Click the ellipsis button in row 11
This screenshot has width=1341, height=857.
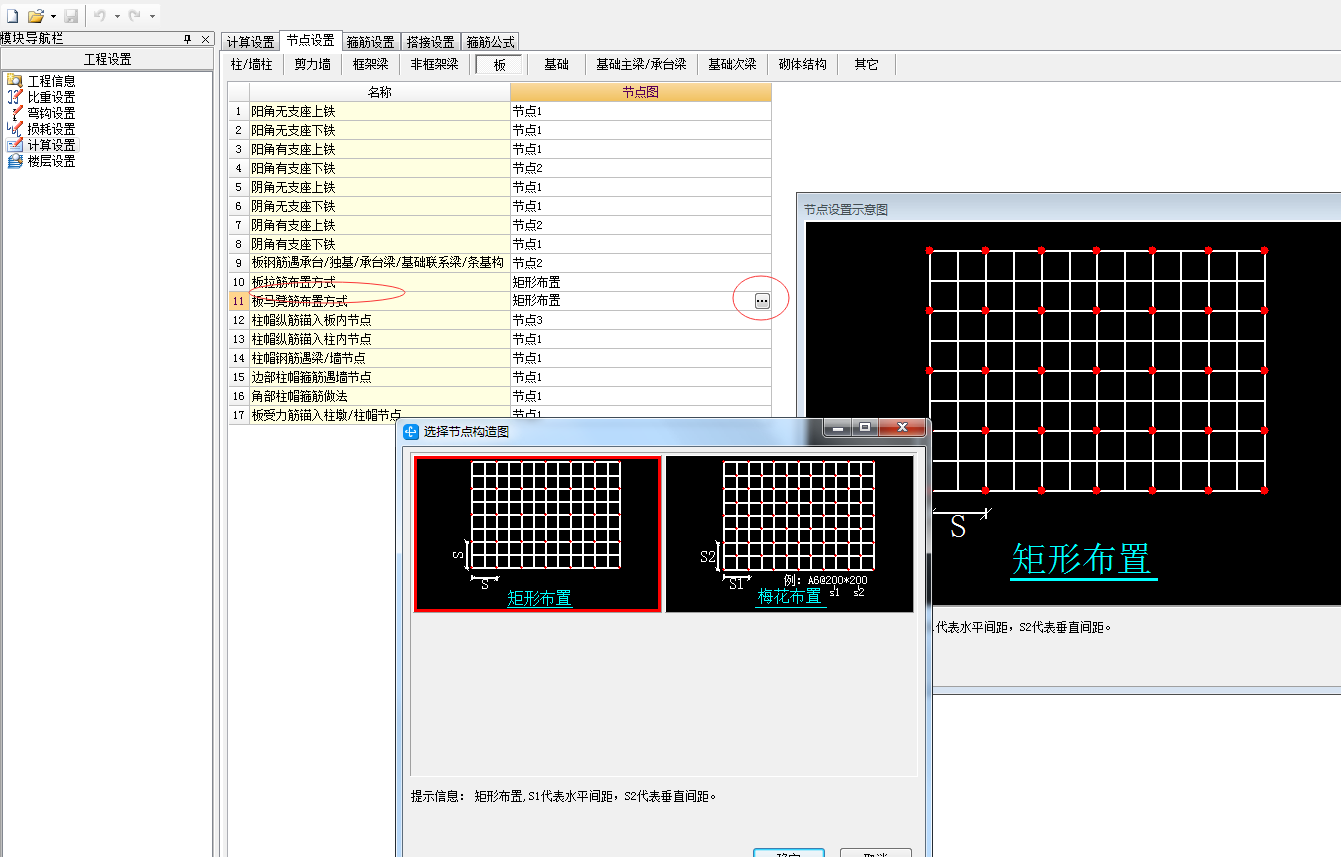point(762,301)
